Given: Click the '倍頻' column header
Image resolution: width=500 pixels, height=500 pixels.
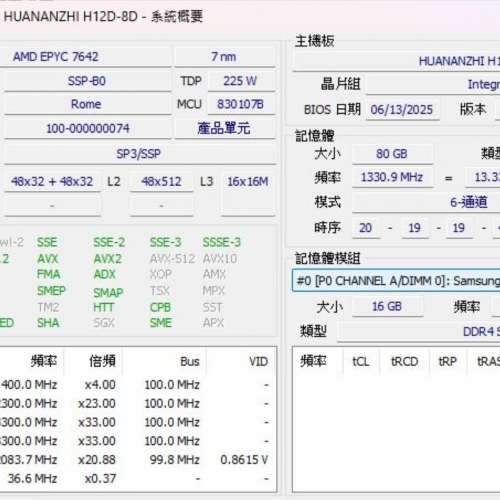Looking at the screenshot, I should click(x=102, y=361).
